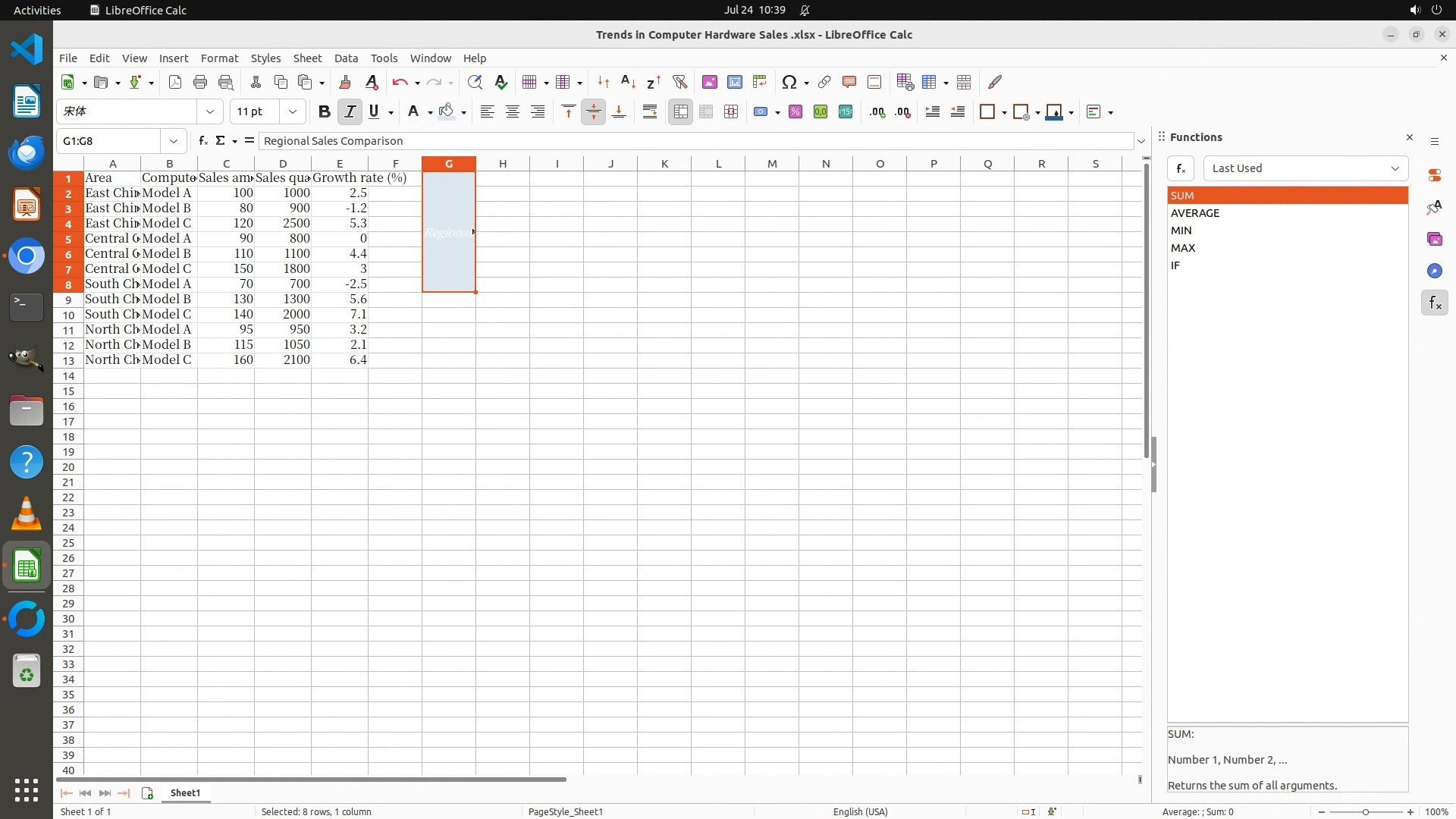1456x819 pixels.
Task: Select AVERAGE in the functions list
Action: pyautogui.click(x=1195, y=213)
